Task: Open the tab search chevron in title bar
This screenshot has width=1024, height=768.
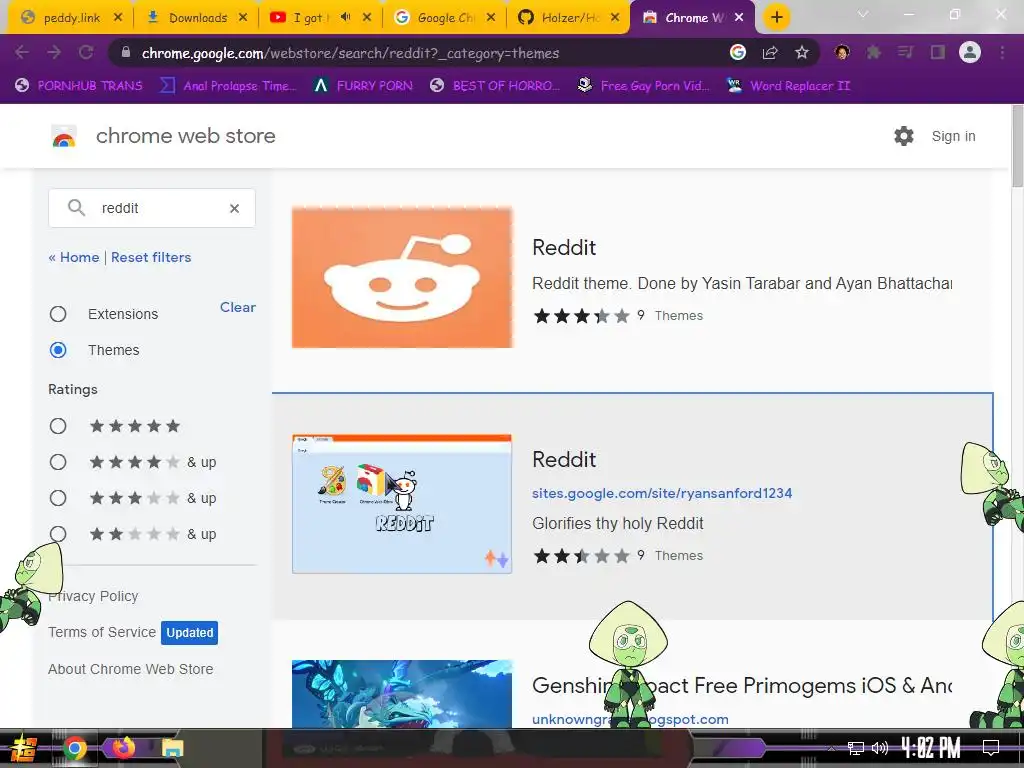Action: click(x=863, y=14)
